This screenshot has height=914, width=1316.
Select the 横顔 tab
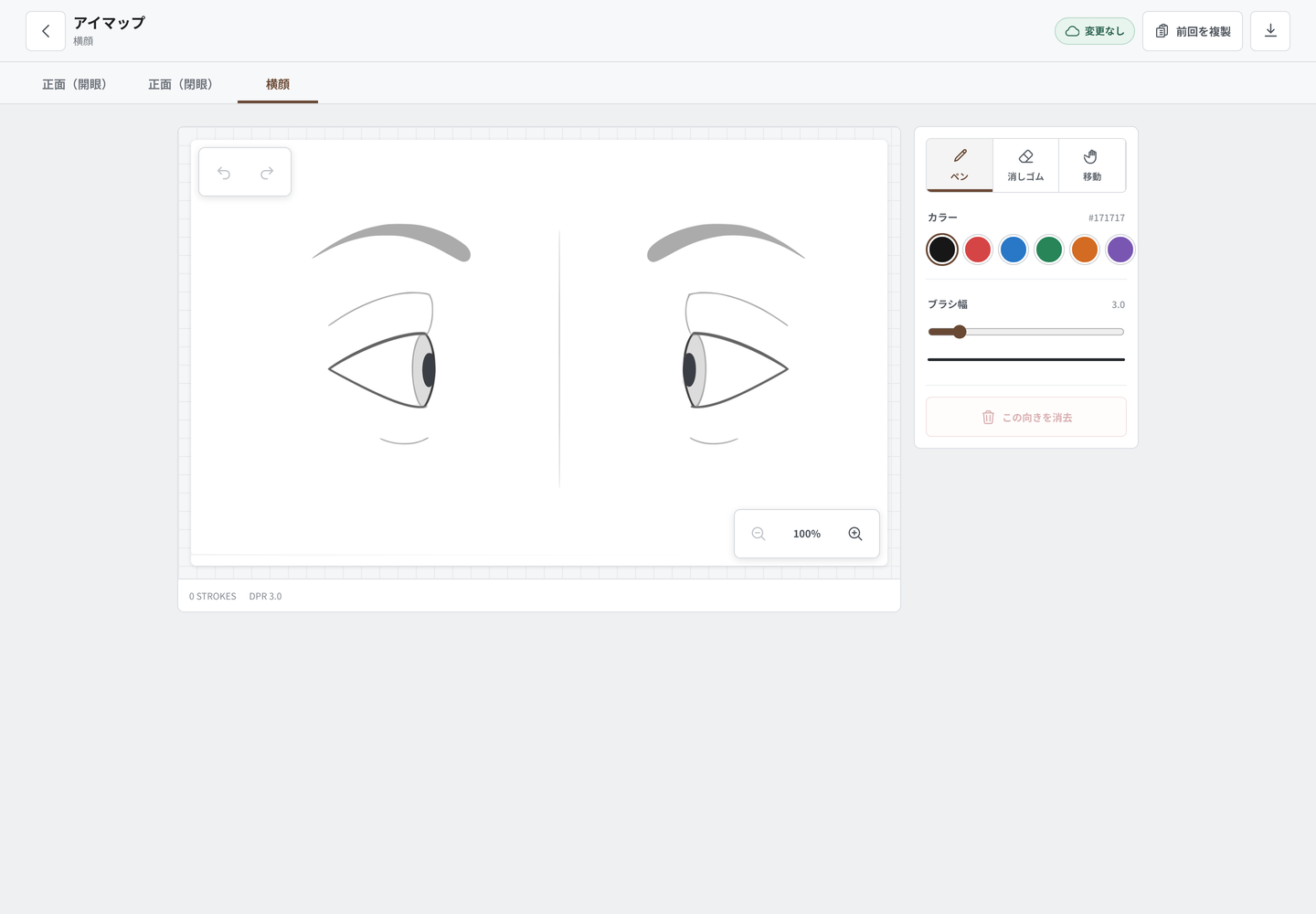[278, 84]
